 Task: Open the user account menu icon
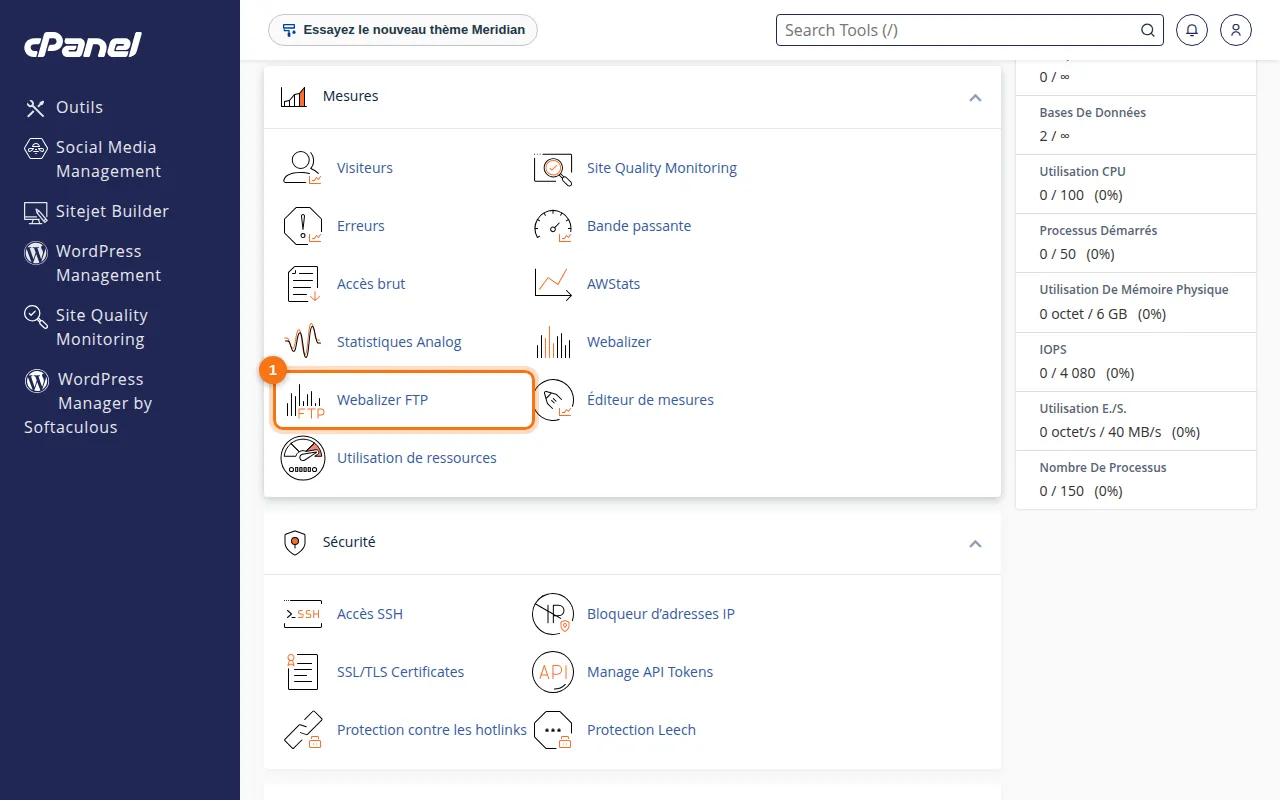1236,30
